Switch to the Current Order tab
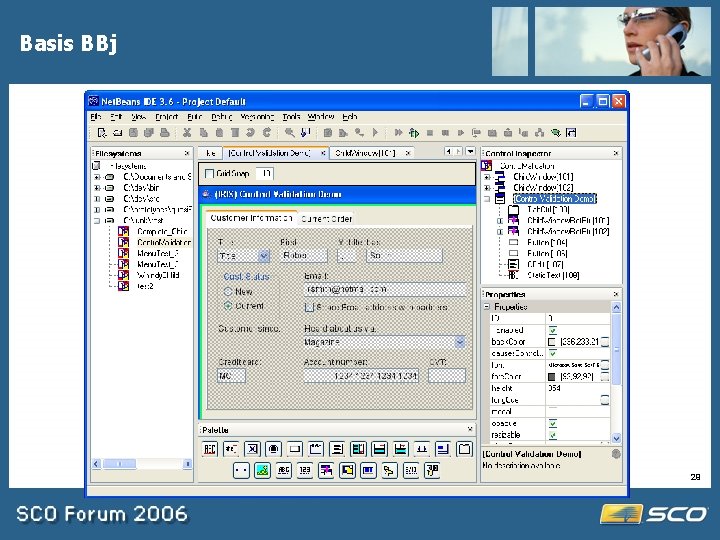 [x=326, y=219]
